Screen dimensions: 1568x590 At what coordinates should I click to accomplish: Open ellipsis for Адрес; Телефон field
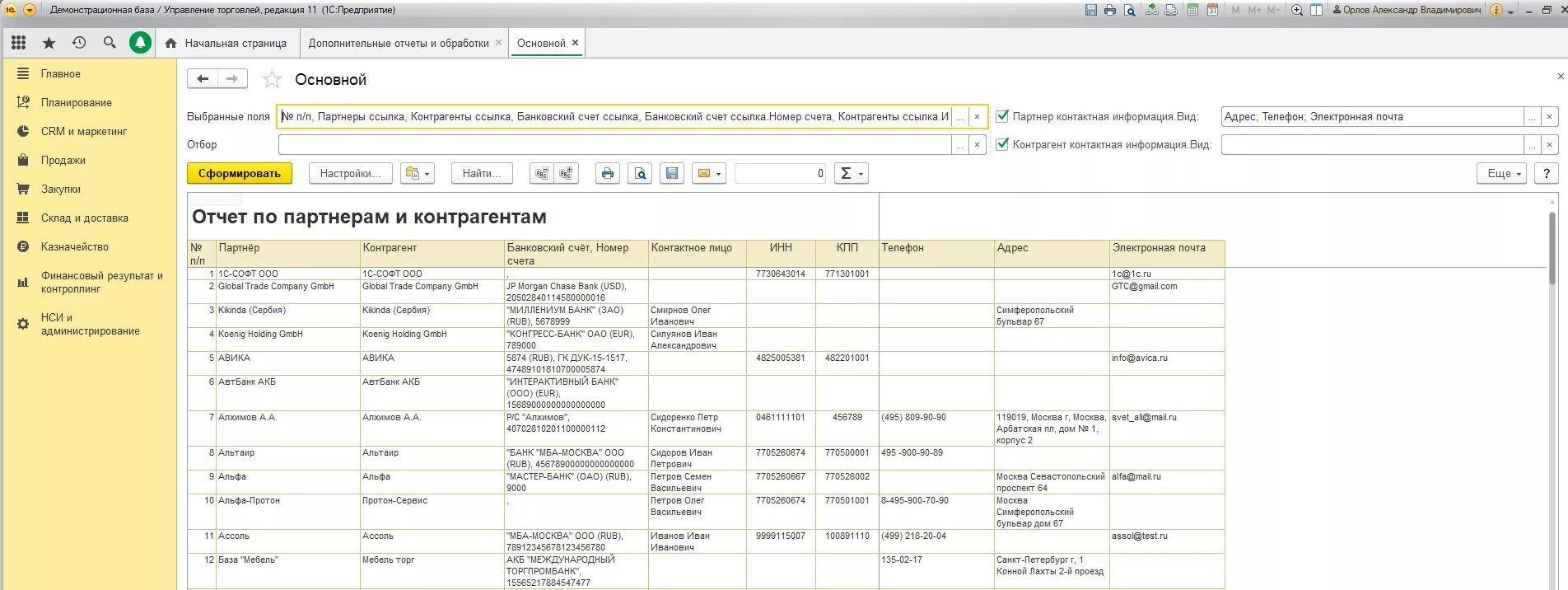pos(1532,117)
